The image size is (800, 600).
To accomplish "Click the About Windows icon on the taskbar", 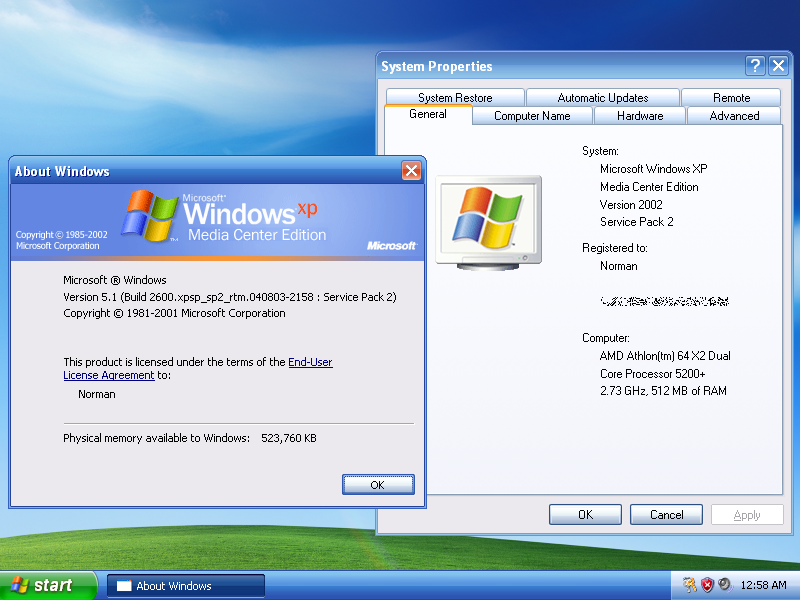I will click(x=185, y=585).
